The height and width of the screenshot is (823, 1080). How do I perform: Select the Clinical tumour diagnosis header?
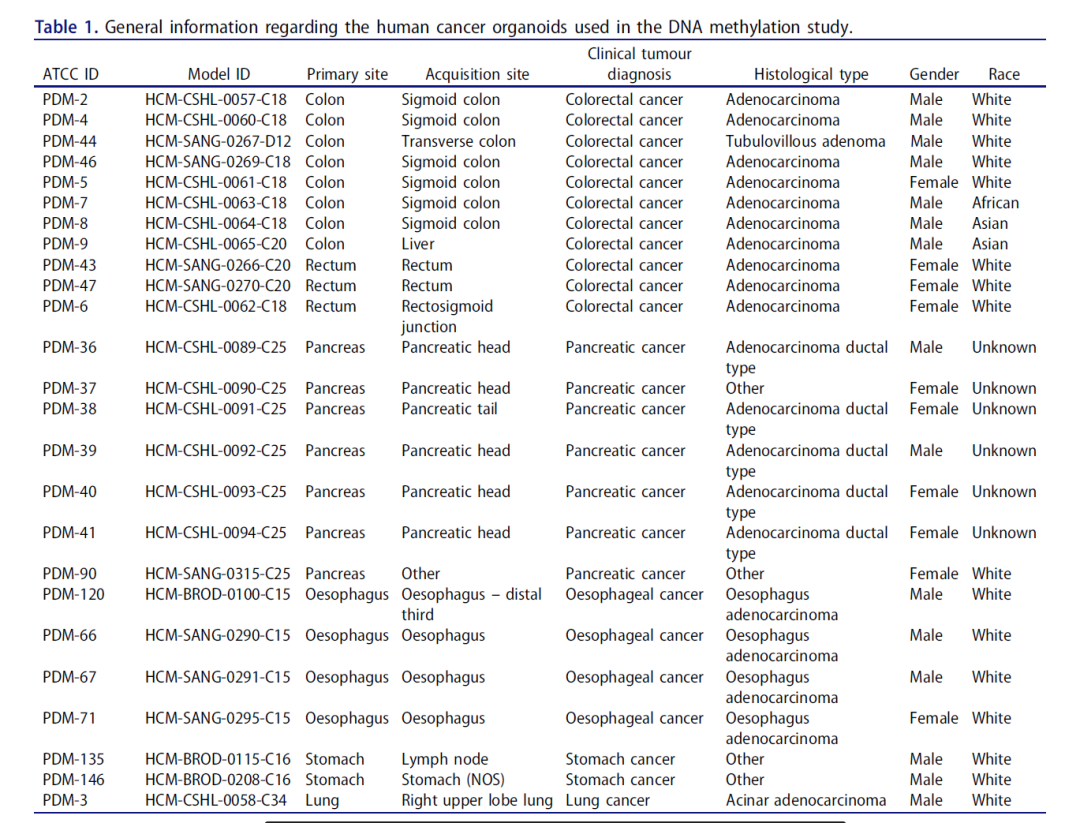coord(639,64)
